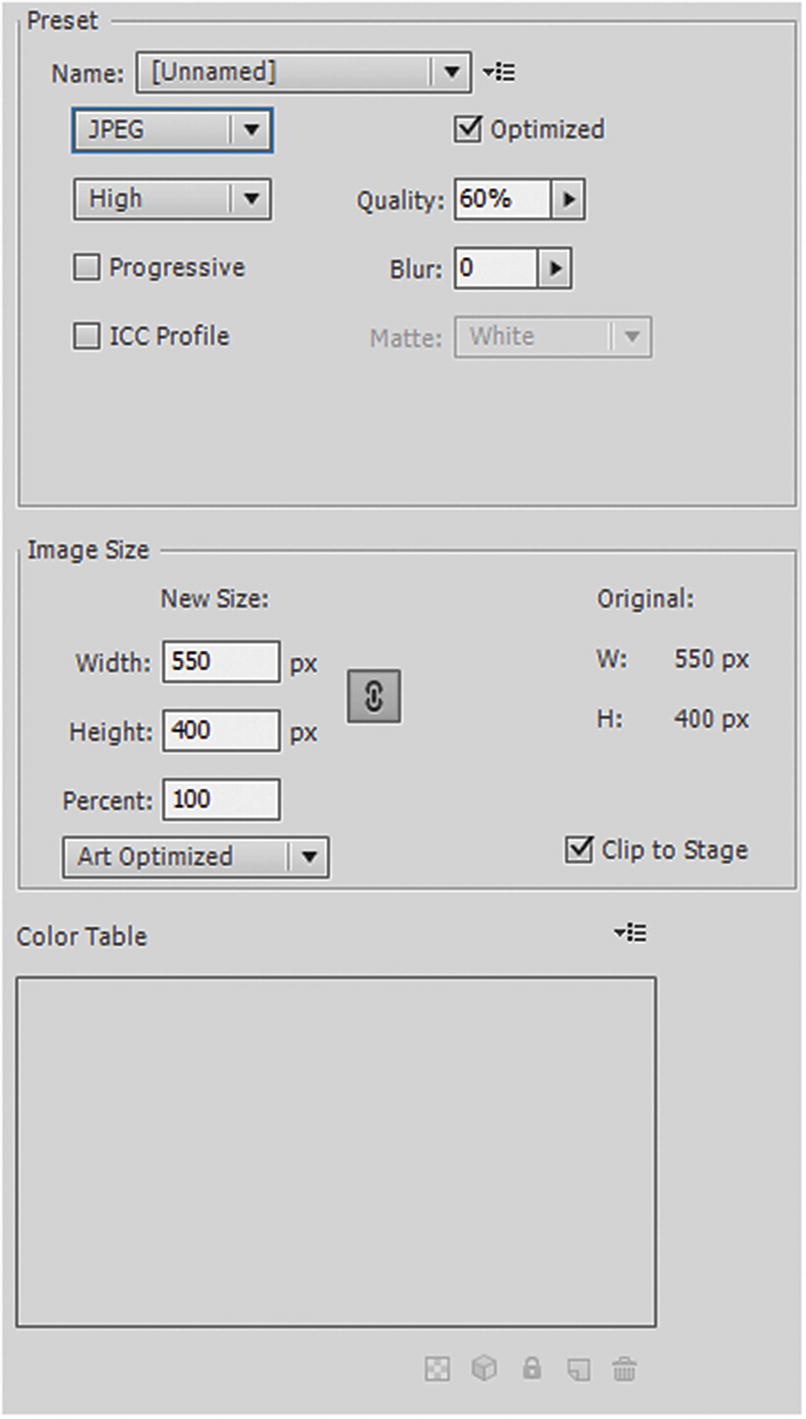Uncheck the Optimized checkbox

click(467, 128)
